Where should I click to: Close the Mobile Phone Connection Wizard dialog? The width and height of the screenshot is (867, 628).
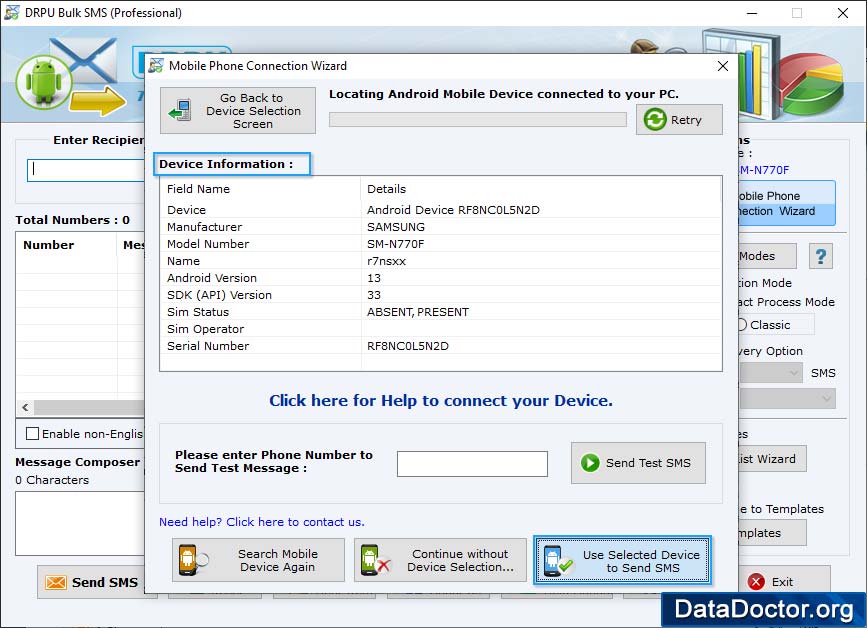click(x=723, y=66)
